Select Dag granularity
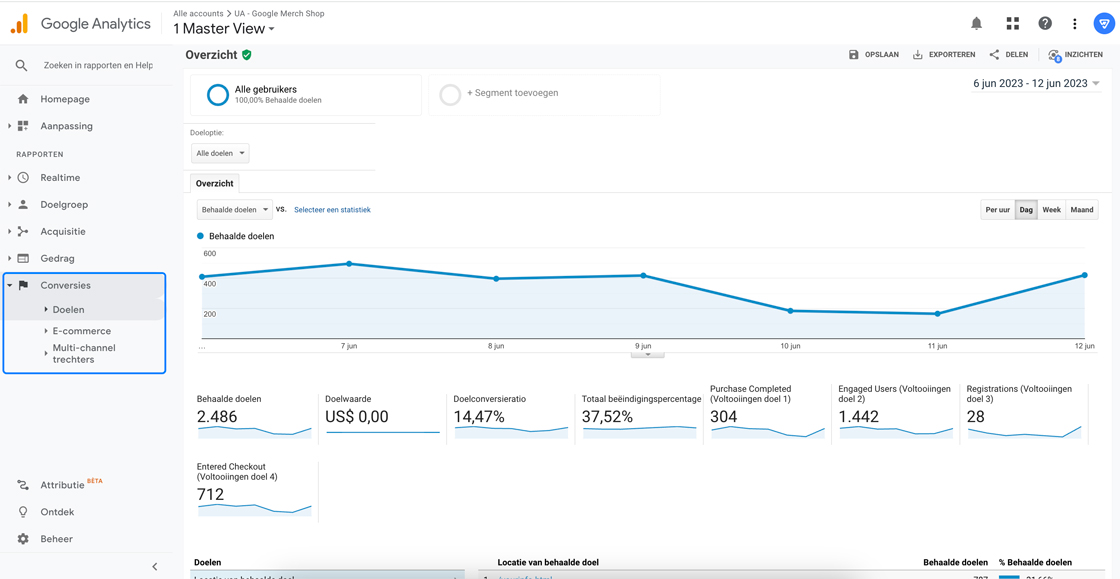1120x579 pixels. [1026, 210]
